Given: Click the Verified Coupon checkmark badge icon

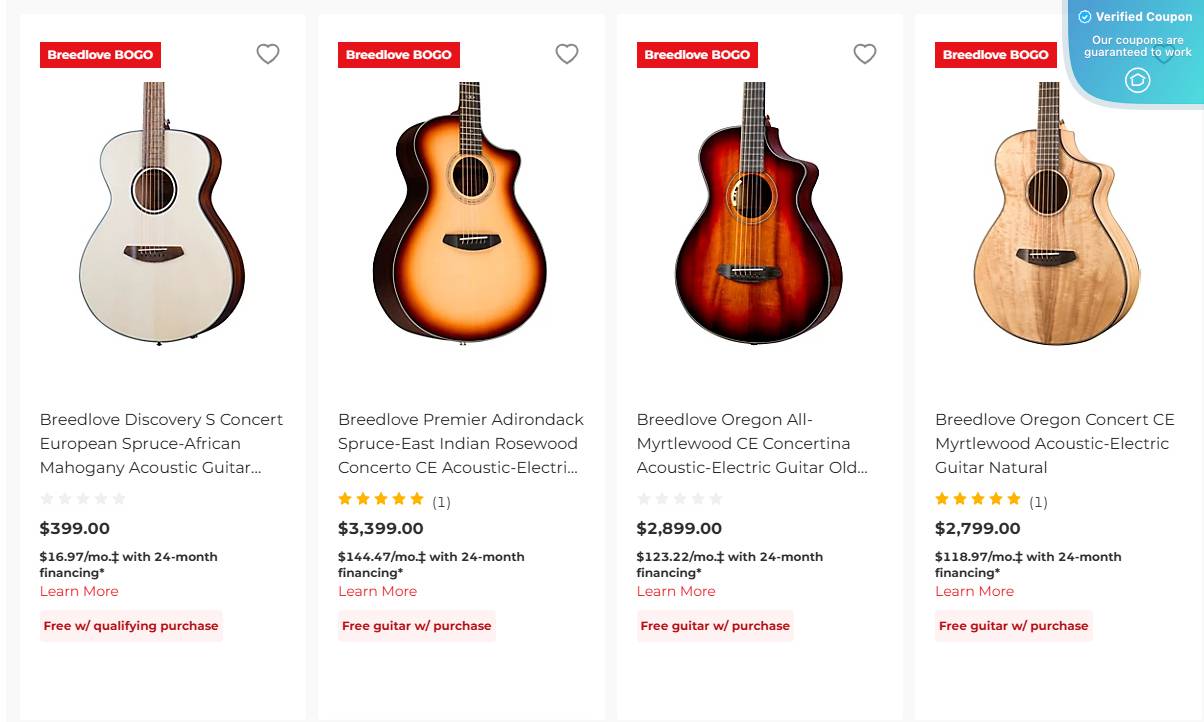Looking at the screenshot, I should 1084,16.
